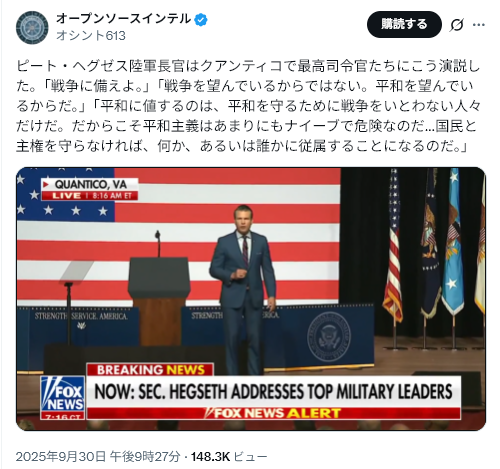Viewport: 500px width, 469px height.
Task: Open the round profile avatar
Action: point(32,28)
